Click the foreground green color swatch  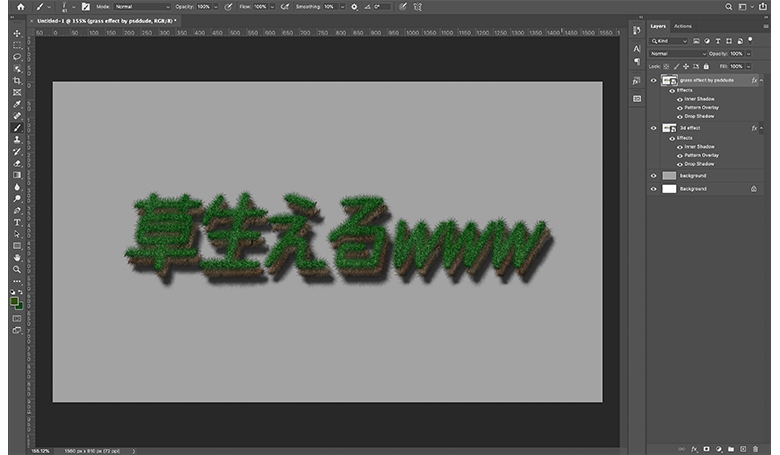pyautogui.click(x=14, y=301)
